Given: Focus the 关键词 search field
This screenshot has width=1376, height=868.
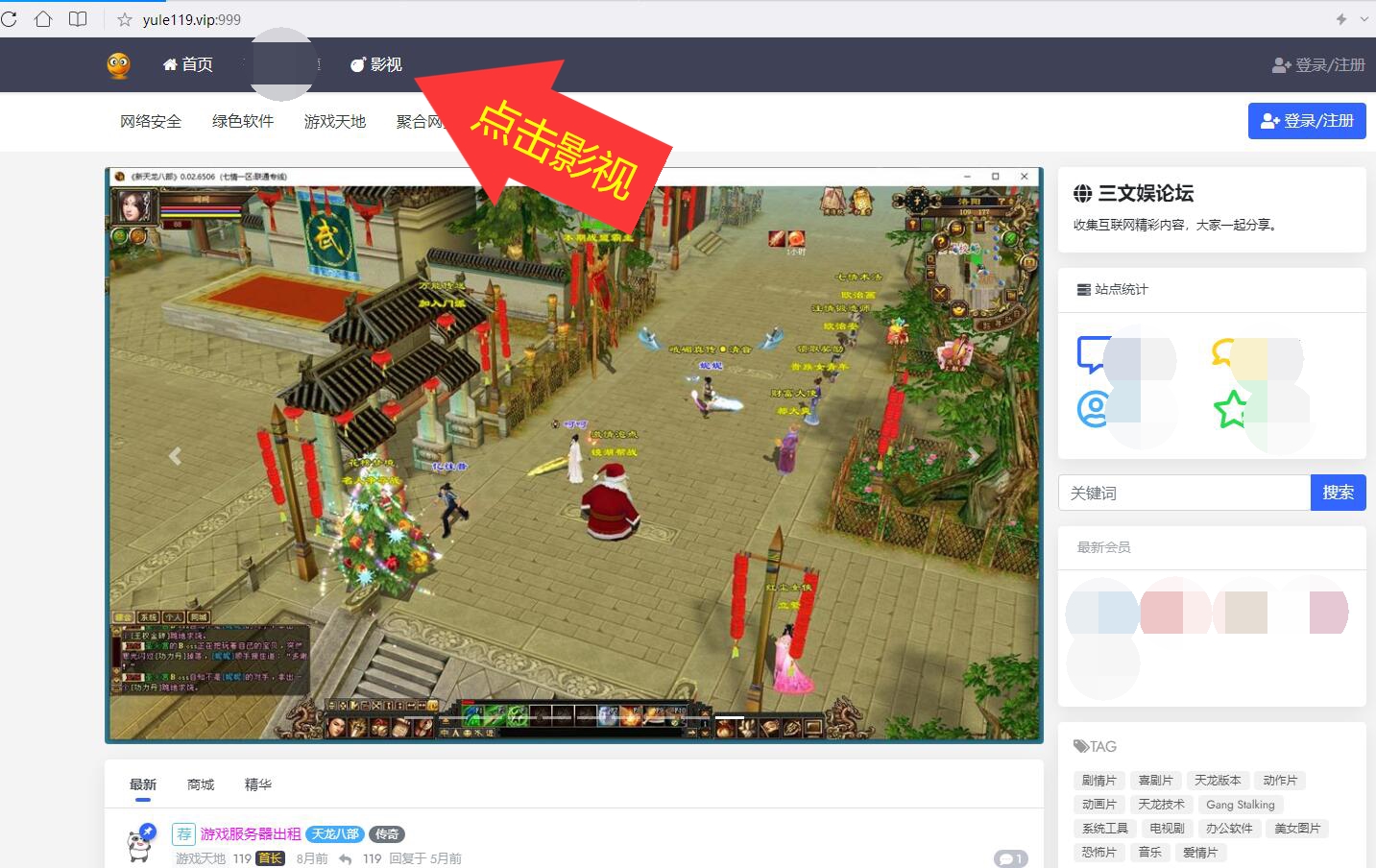Looking at the screenshot, I should pos(1184,493).
